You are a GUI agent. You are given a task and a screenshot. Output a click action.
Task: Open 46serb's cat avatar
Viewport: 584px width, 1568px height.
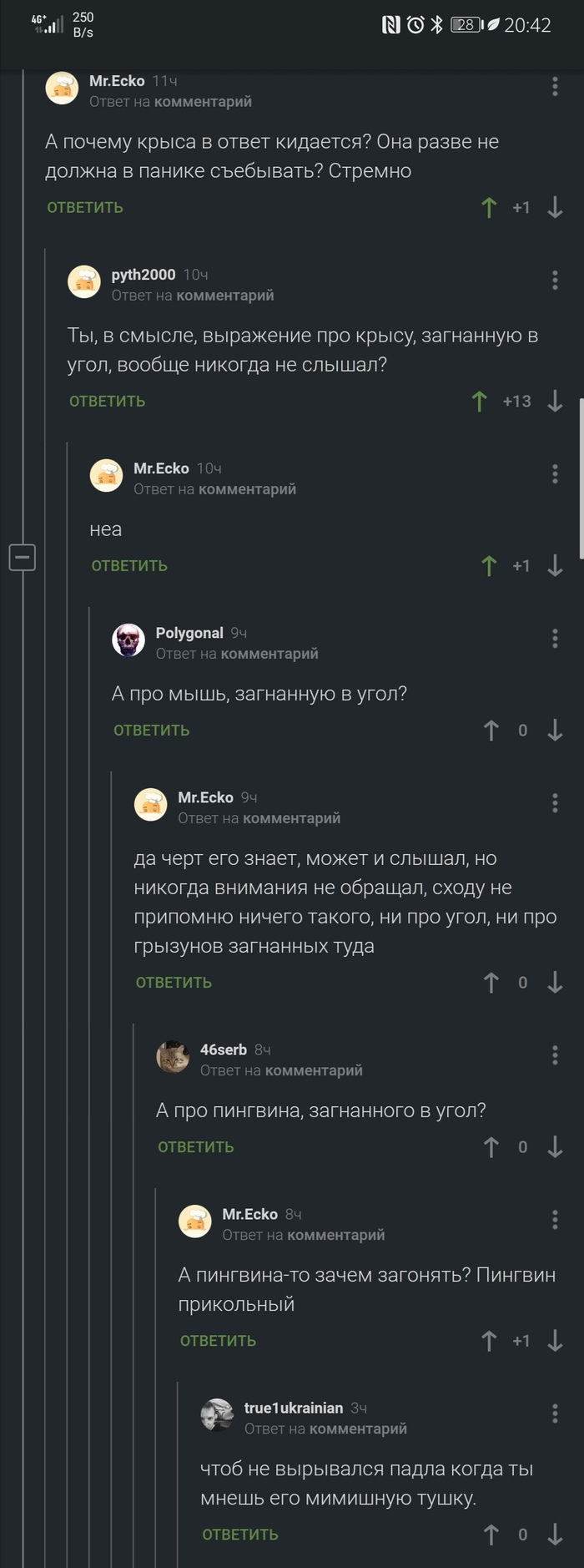click(173, 1058)
